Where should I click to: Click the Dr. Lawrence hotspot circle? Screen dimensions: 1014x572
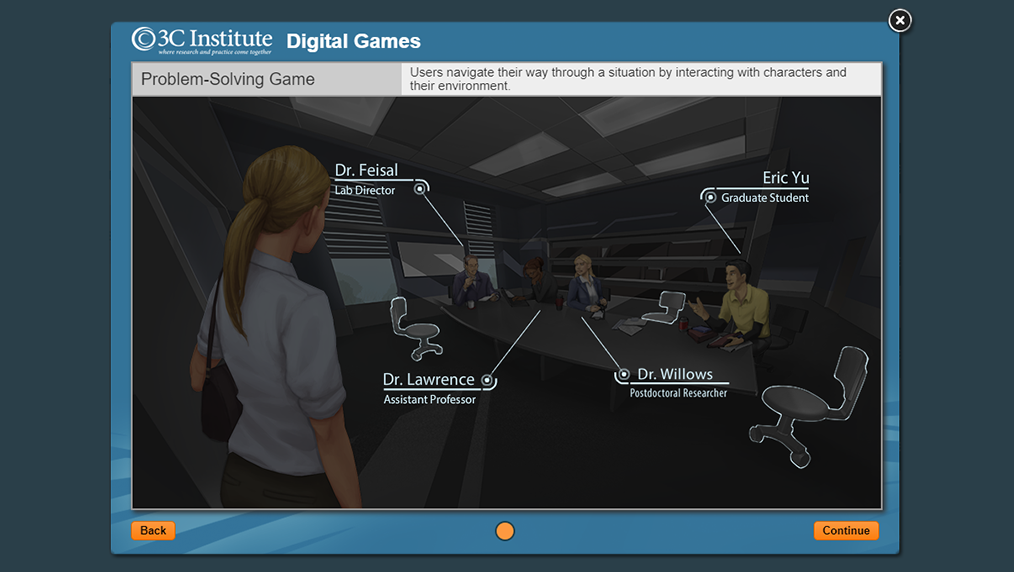click(x=487, y=380)
